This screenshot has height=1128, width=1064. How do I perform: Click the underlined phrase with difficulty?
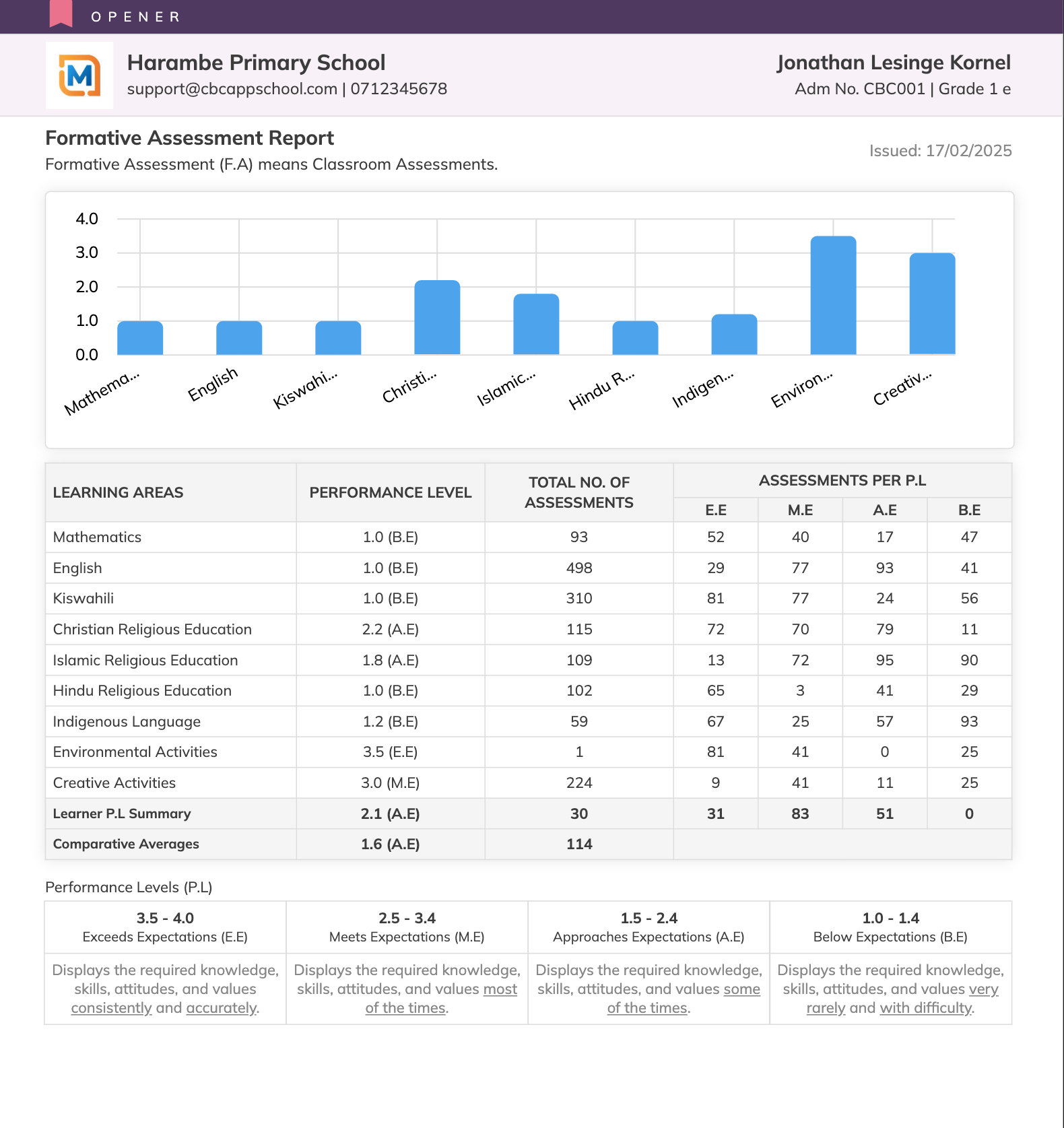926,1008
